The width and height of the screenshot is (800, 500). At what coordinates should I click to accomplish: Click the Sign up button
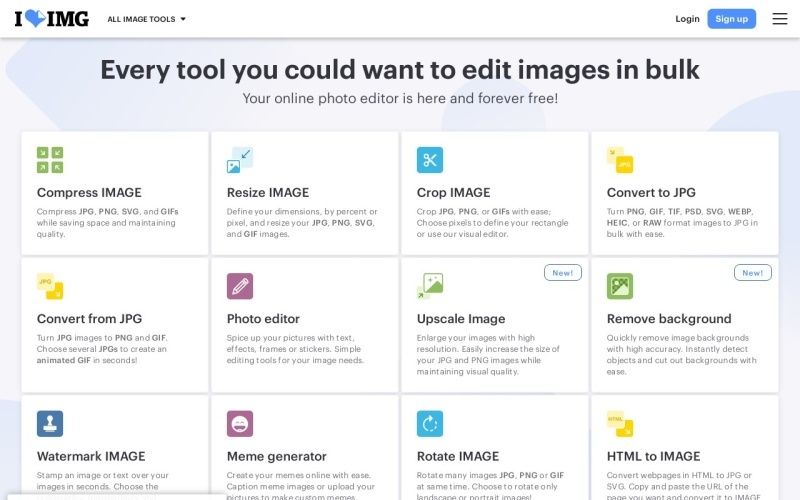(731, 19)
